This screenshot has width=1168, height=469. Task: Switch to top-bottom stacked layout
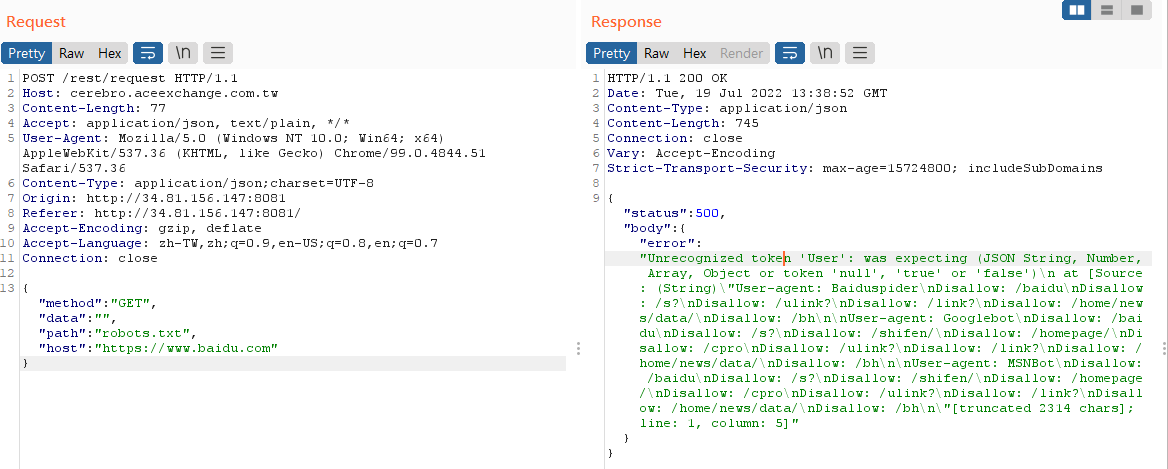[1107, 10]
